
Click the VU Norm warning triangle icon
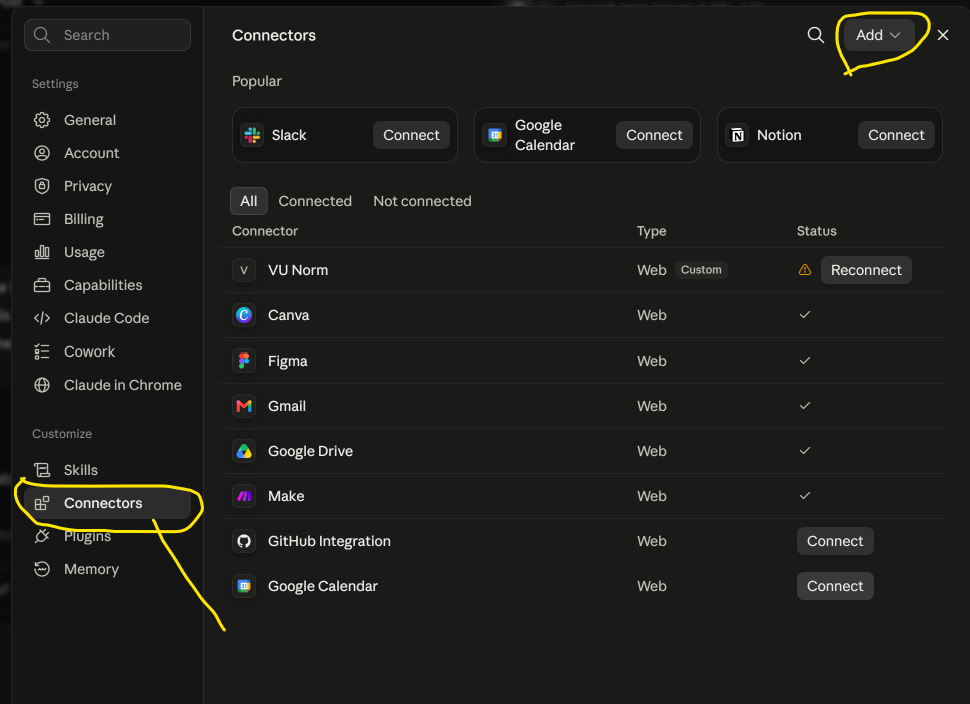point(804,270)
